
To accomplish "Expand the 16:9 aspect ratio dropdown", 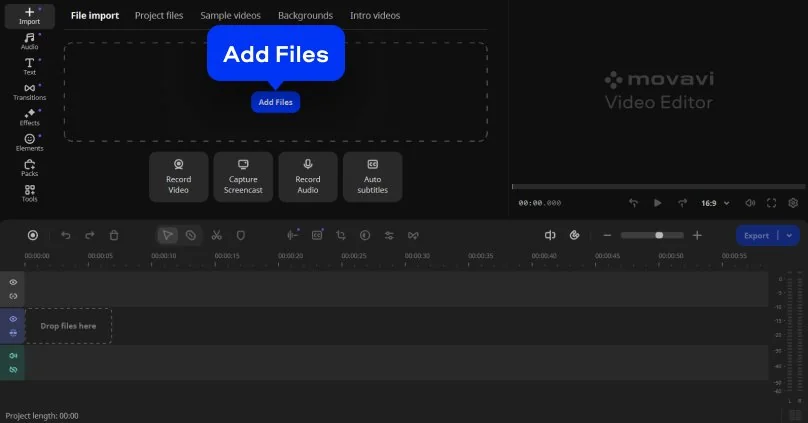I will pyautogui.click(x=715, y=203).
